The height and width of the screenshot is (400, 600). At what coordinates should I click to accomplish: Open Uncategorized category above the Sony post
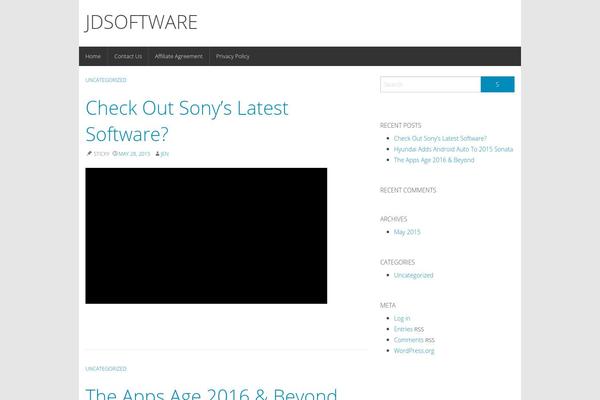coord(106,80)
